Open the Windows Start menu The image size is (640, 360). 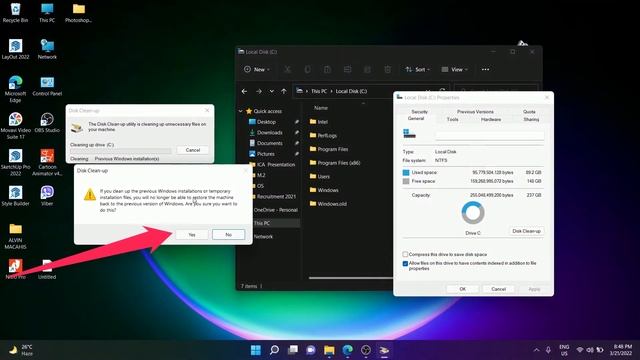[256, 350]
